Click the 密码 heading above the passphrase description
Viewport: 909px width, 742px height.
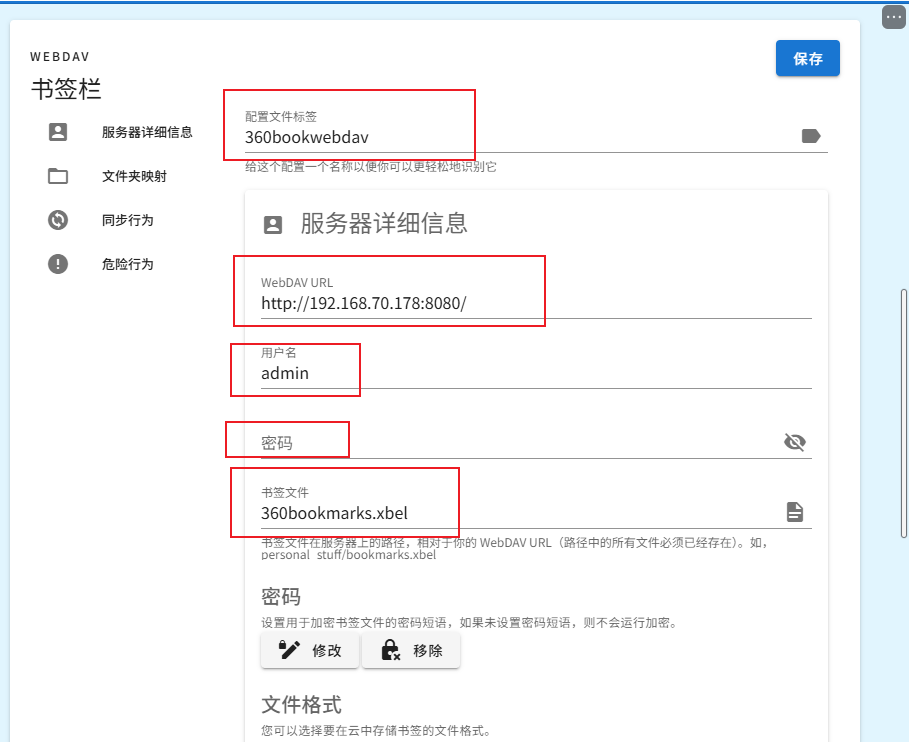click(x=281, y=596)
